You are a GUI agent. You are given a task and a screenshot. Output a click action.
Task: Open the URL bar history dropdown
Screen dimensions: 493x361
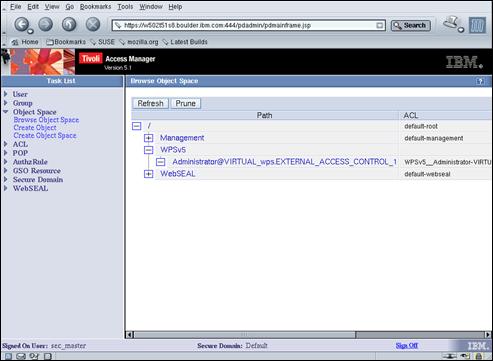tap(380, 25)
